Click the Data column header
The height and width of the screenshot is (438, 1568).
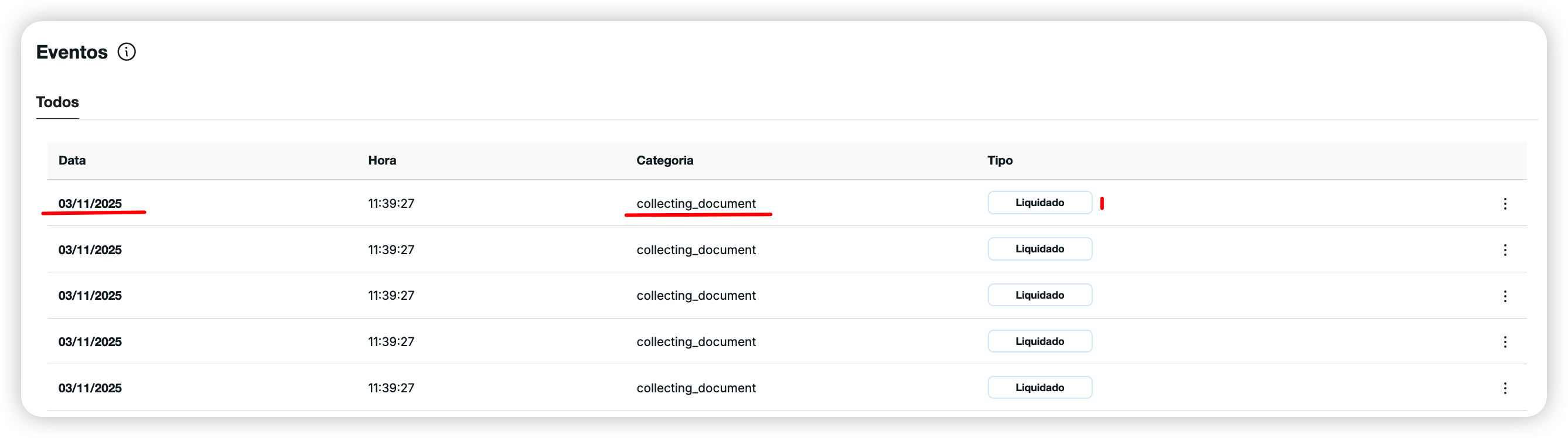[72, 160]
